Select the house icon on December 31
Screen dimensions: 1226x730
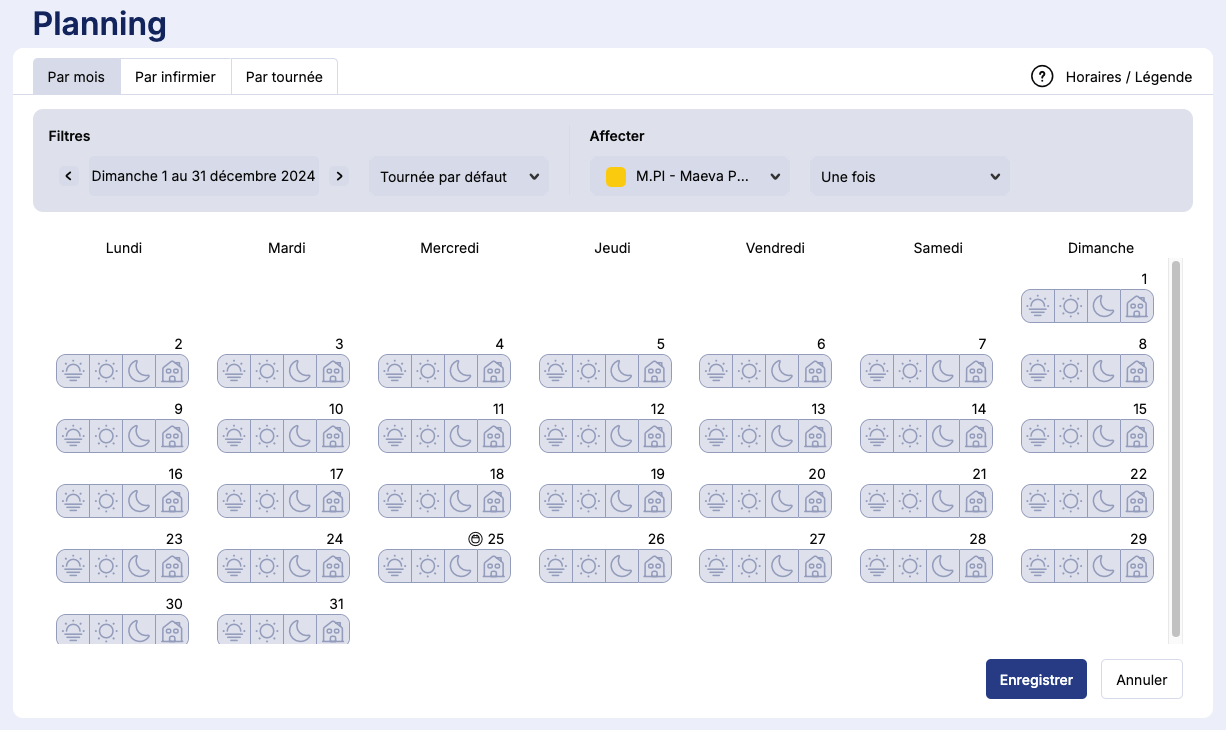click(x=333, y=631)
